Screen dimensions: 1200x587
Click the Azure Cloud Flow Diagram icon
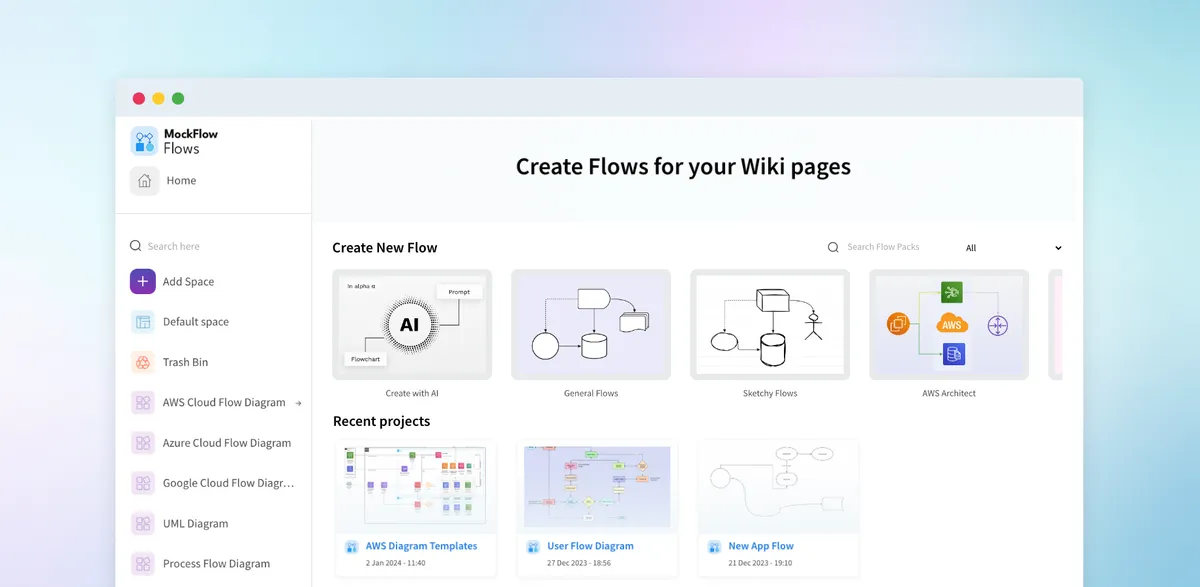tap(143, 443)
